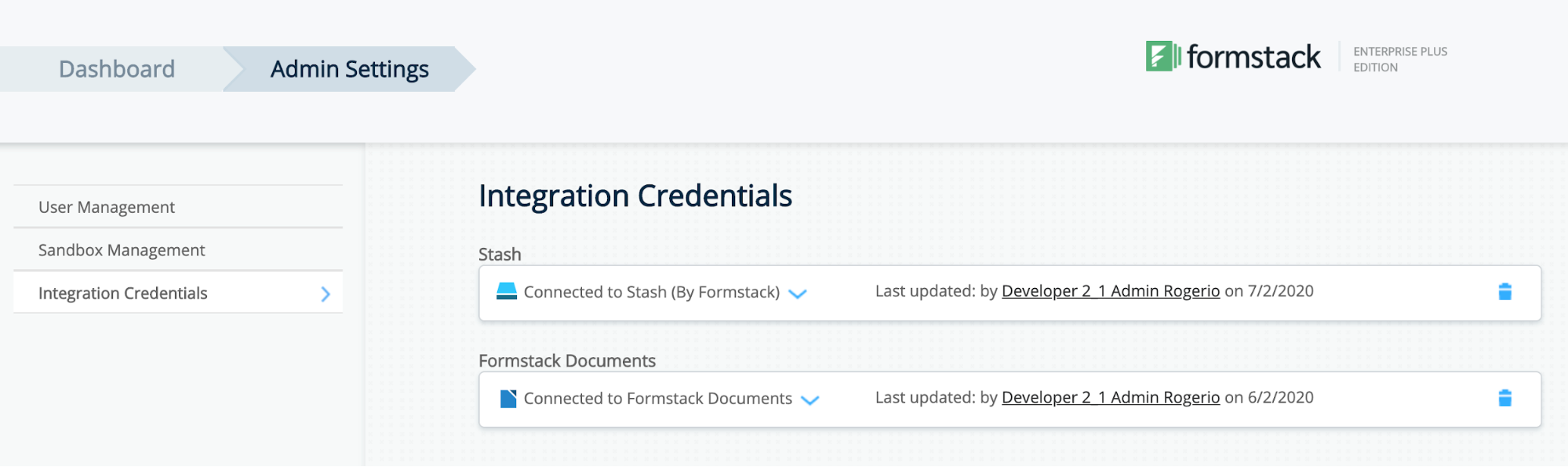
Task: Expand the Connected to Formstack Documents dropdown
Action: [x=810, y=400]
